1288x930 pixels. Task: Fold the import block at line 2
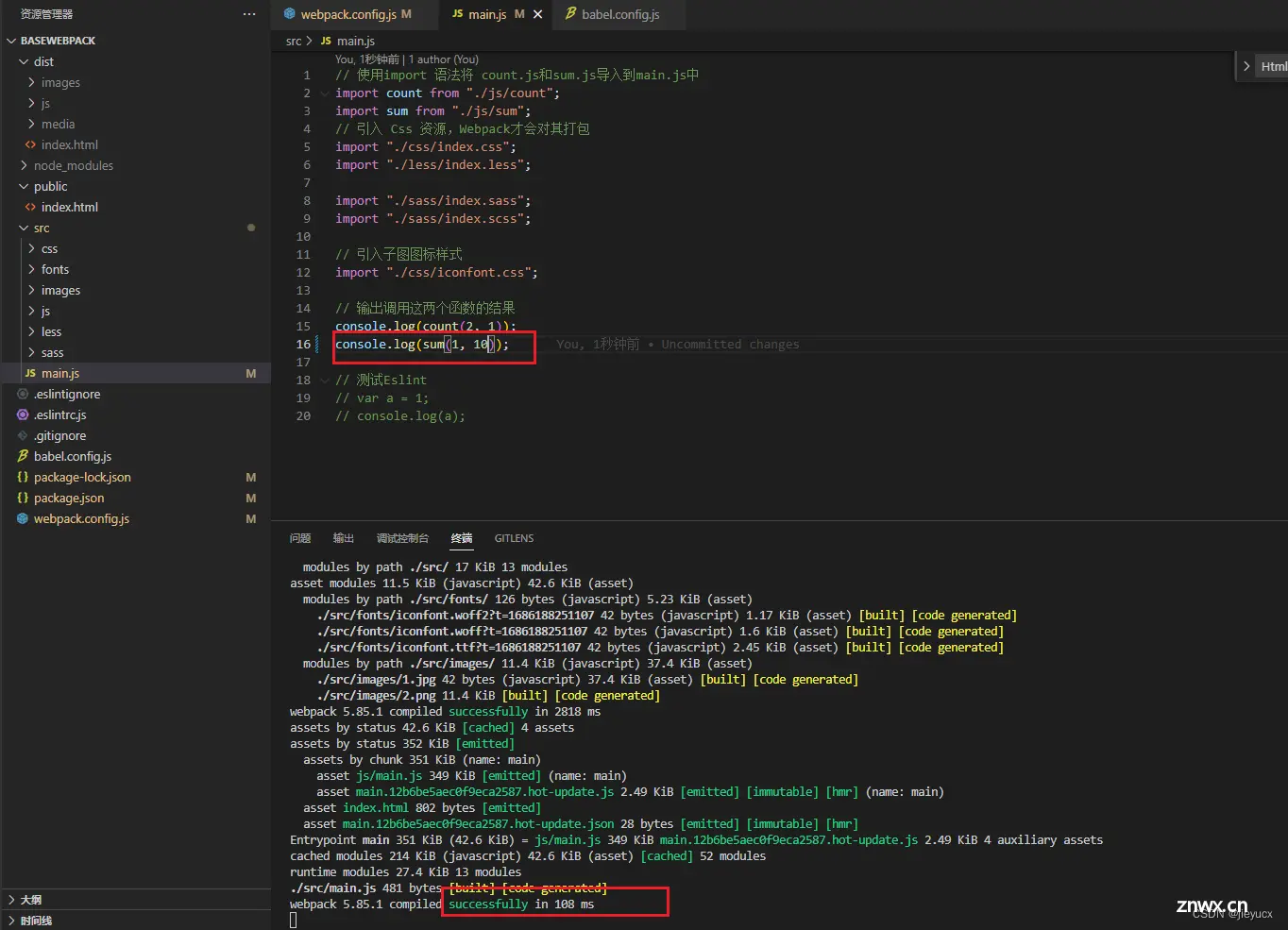(325, 93)
